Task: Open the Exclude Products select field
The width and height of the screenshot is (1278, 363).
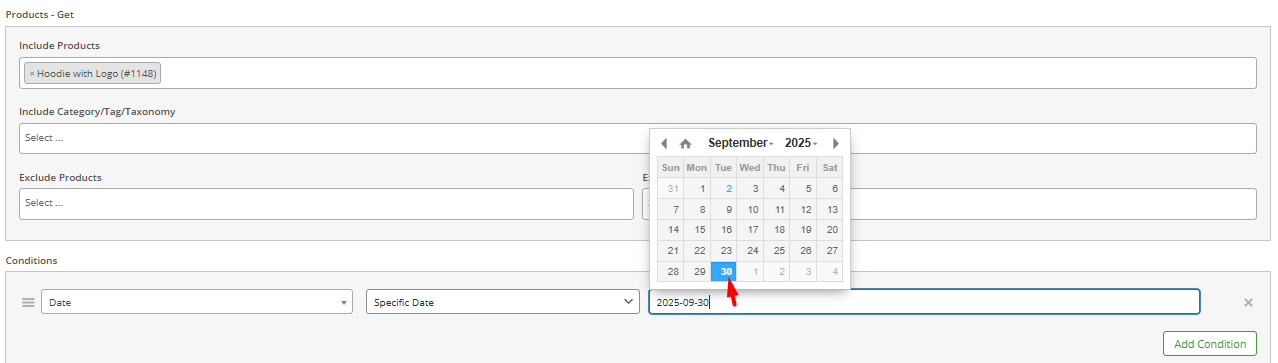Action: click(326, 204)
